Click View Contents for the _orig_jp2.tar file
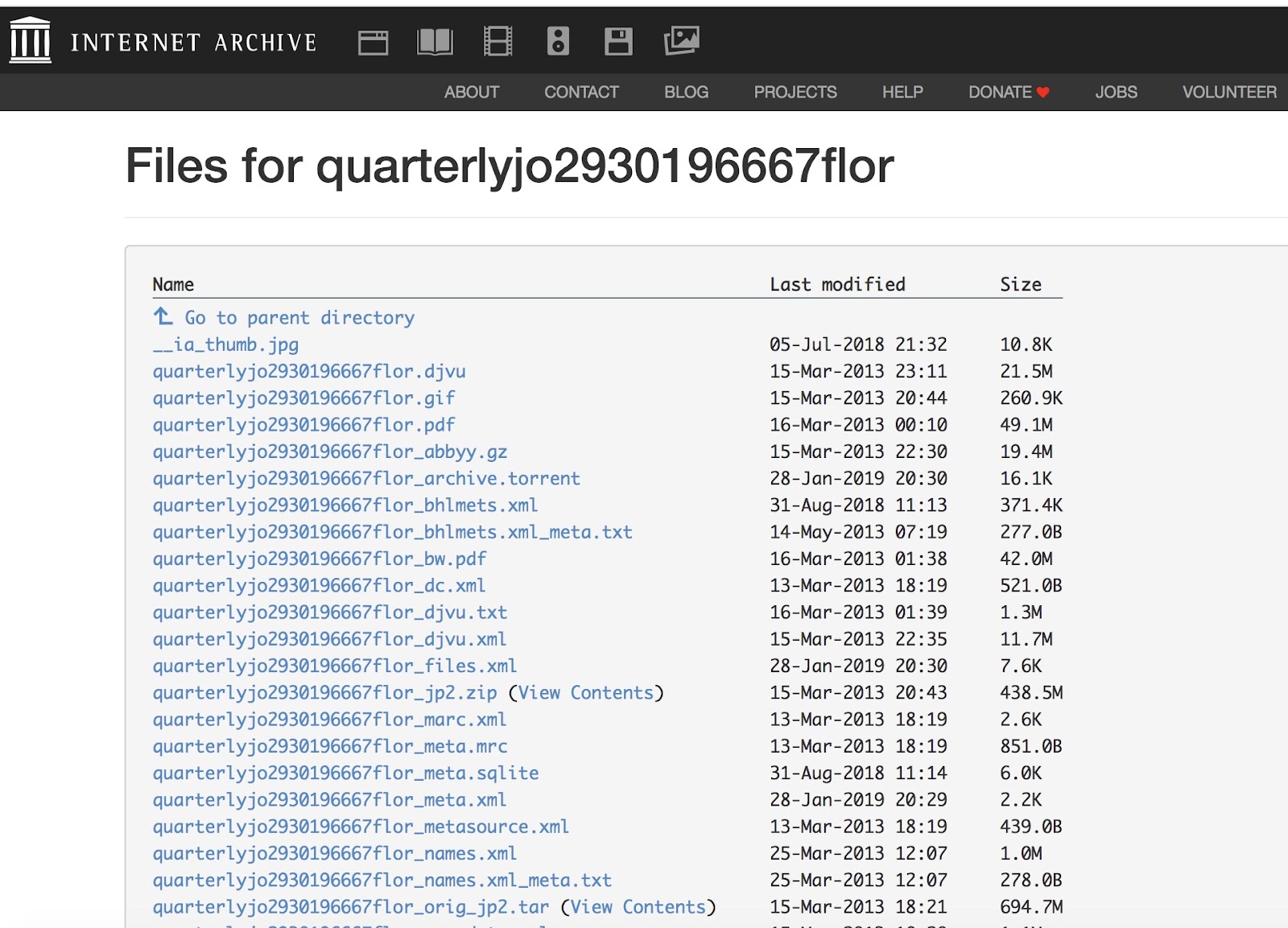The height and width of the screenshot is (928, 1288). [638, 907]
